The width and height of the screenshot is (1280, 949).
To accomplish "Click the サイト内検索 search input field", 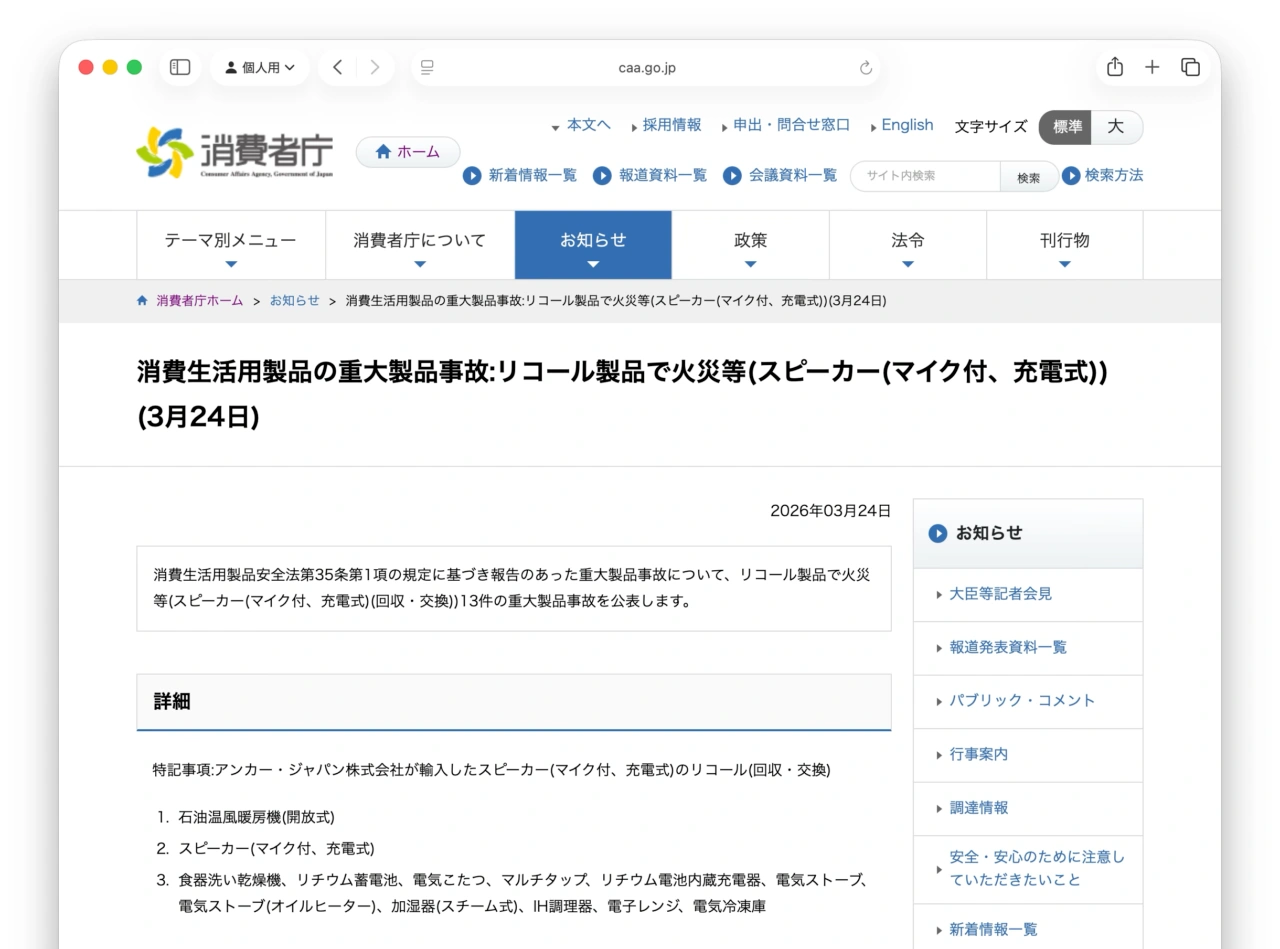I will coord(925,176).
